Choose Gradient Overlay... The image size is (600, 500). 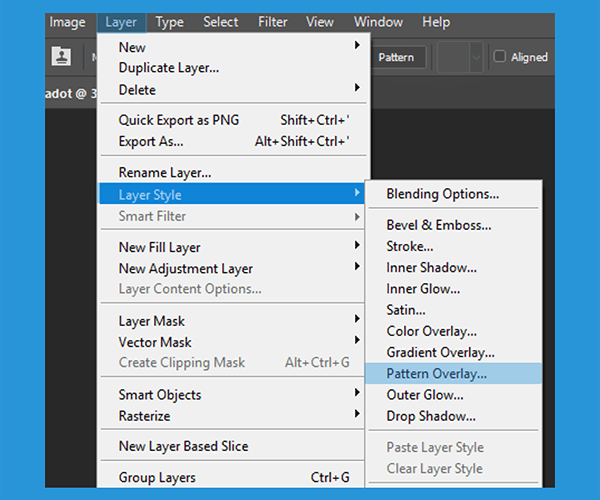click(x=453, y=352)
